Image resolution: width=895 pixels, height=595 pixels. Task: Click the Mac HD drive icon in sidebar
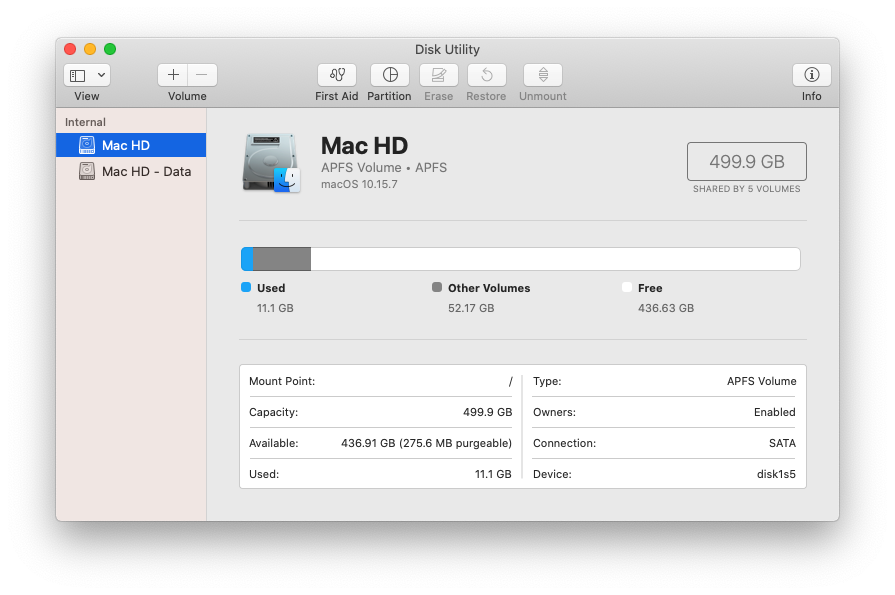(x=87, y=145)
